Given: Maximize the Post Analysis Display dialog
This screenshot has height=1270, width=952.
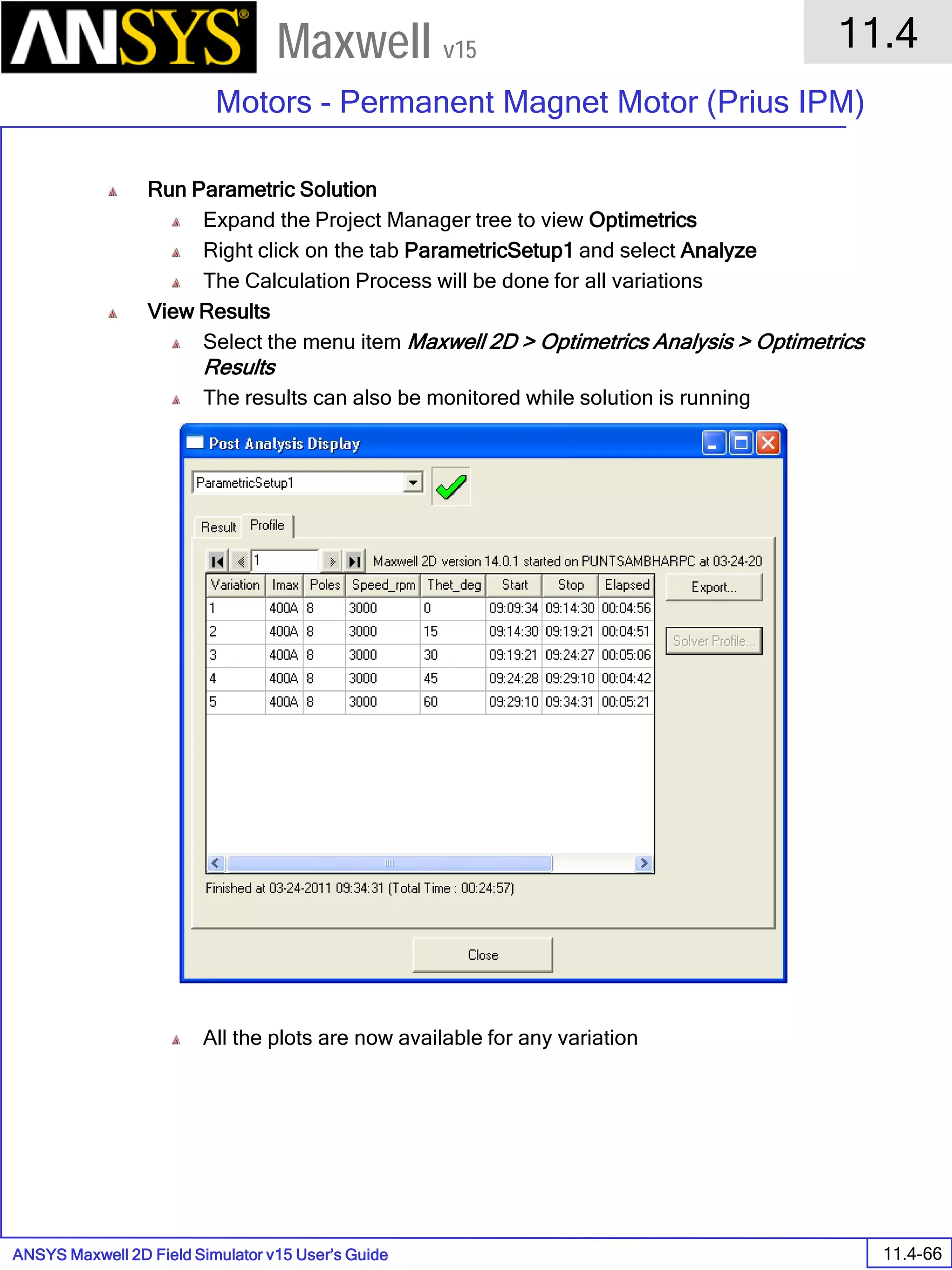Looking at the screenshot, I should pos(741,443).
